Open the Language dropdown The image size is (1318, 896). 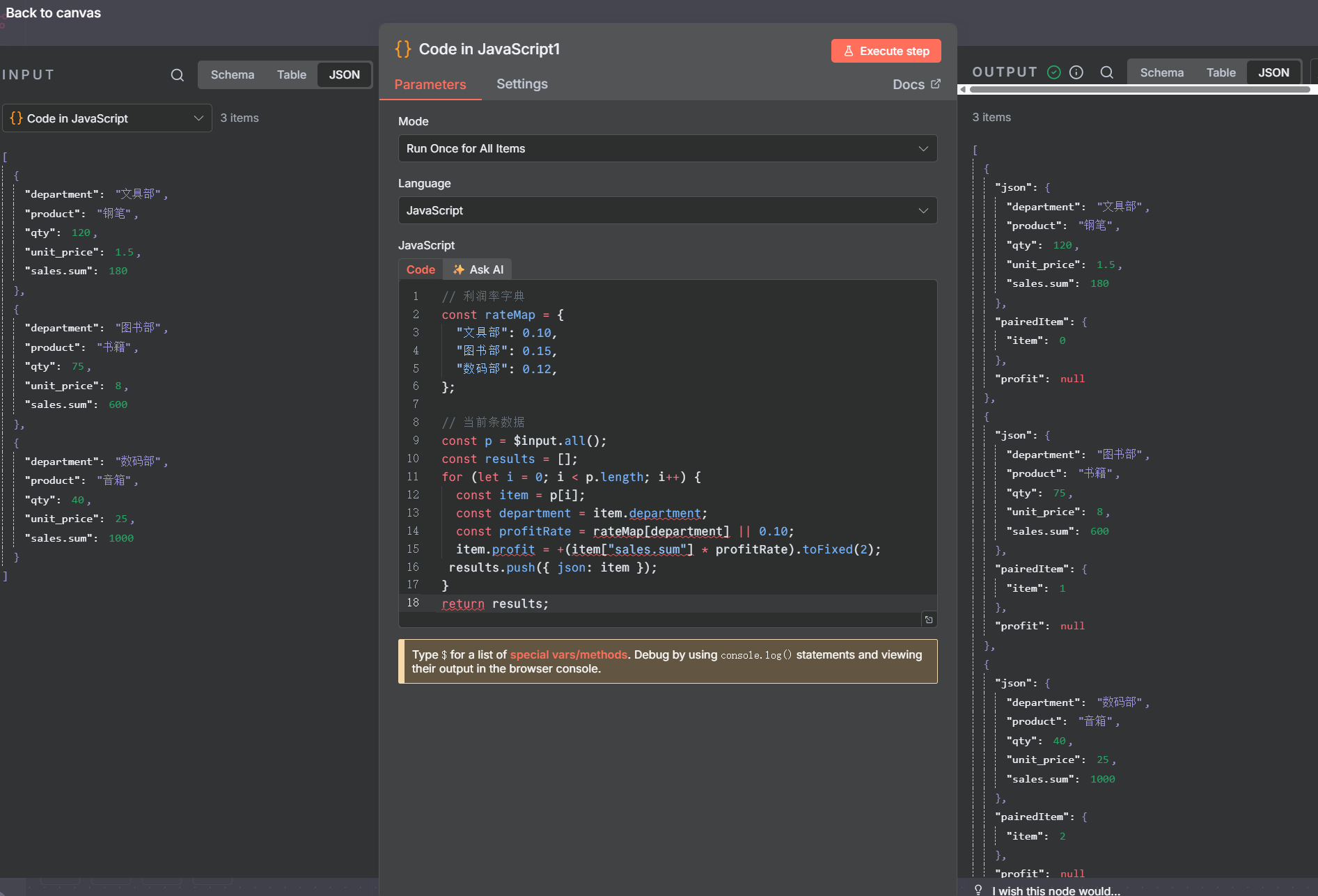click(x=667, y=210)
